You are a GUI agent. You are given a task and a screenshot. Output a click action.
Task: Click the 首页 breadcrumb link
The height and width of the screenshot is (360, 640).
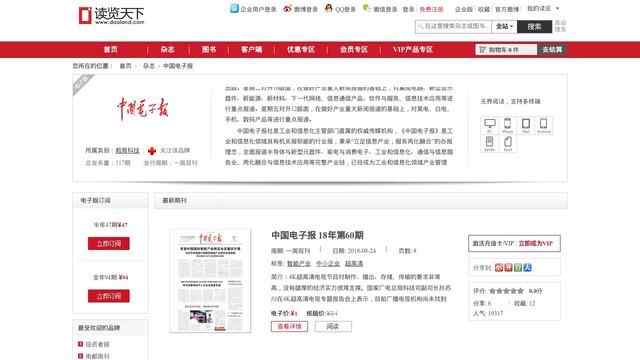(125, 66)
